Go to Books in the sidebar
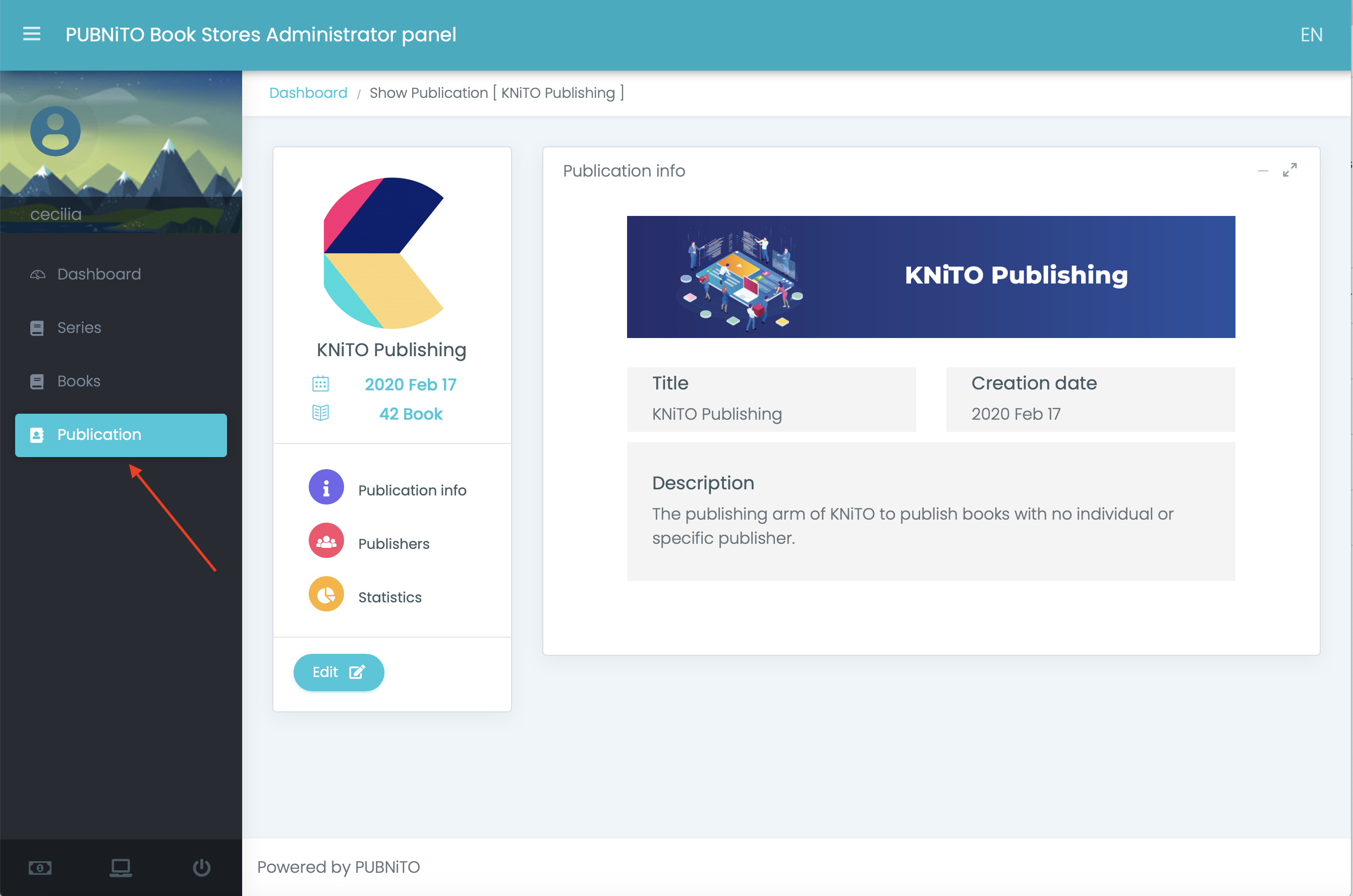 click(78, 381)
